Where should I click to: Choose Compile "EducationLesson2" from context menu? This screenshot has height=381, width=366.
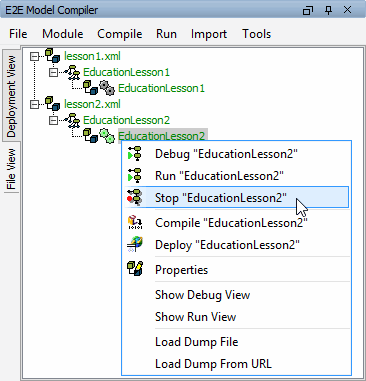(x=237, y=223)
